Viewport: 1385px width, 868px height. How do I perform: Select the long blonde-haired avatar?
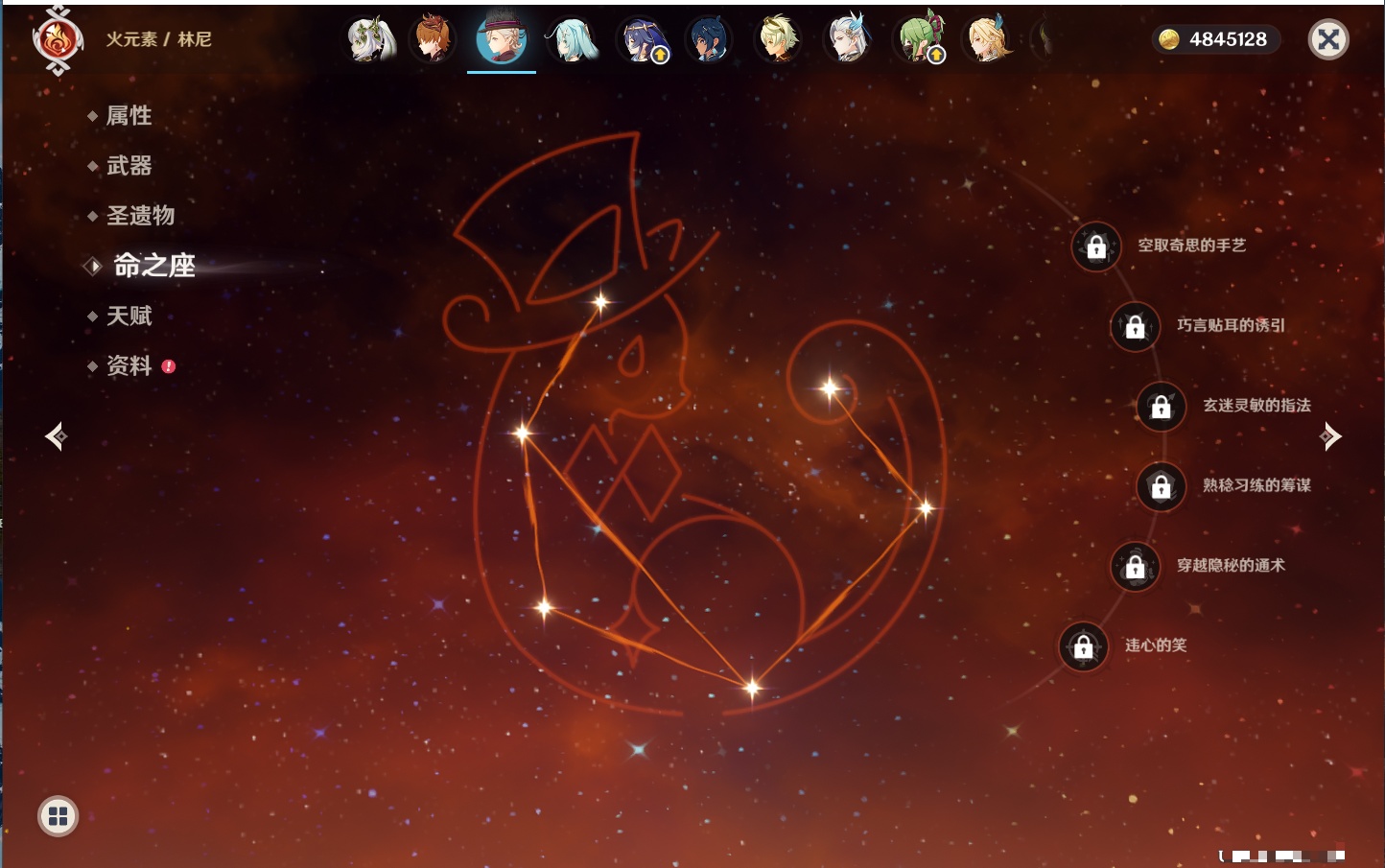coord(987,39)
